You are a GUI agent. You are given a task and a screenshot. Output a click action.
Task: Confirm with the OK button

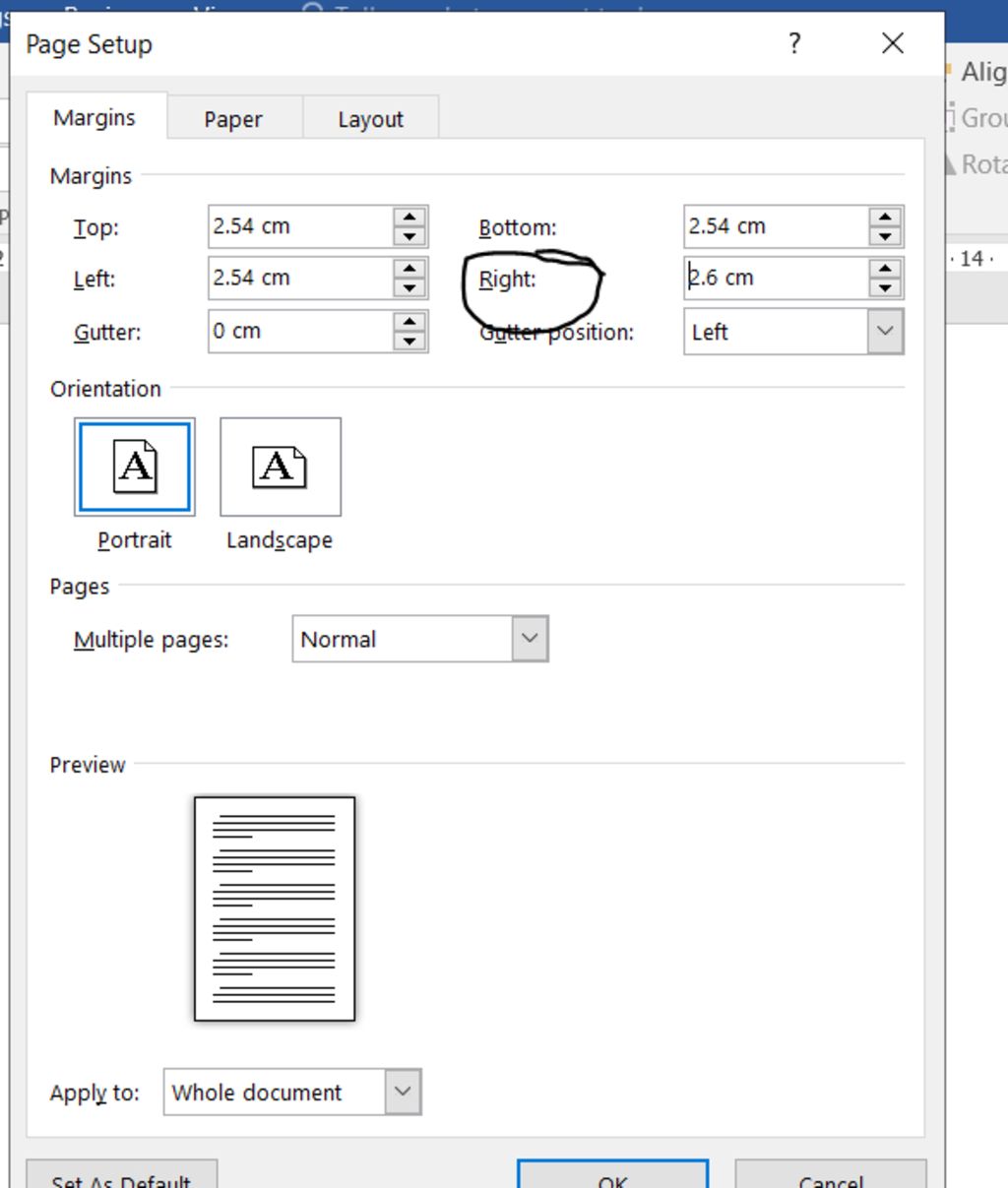(x=612, y=1176)
